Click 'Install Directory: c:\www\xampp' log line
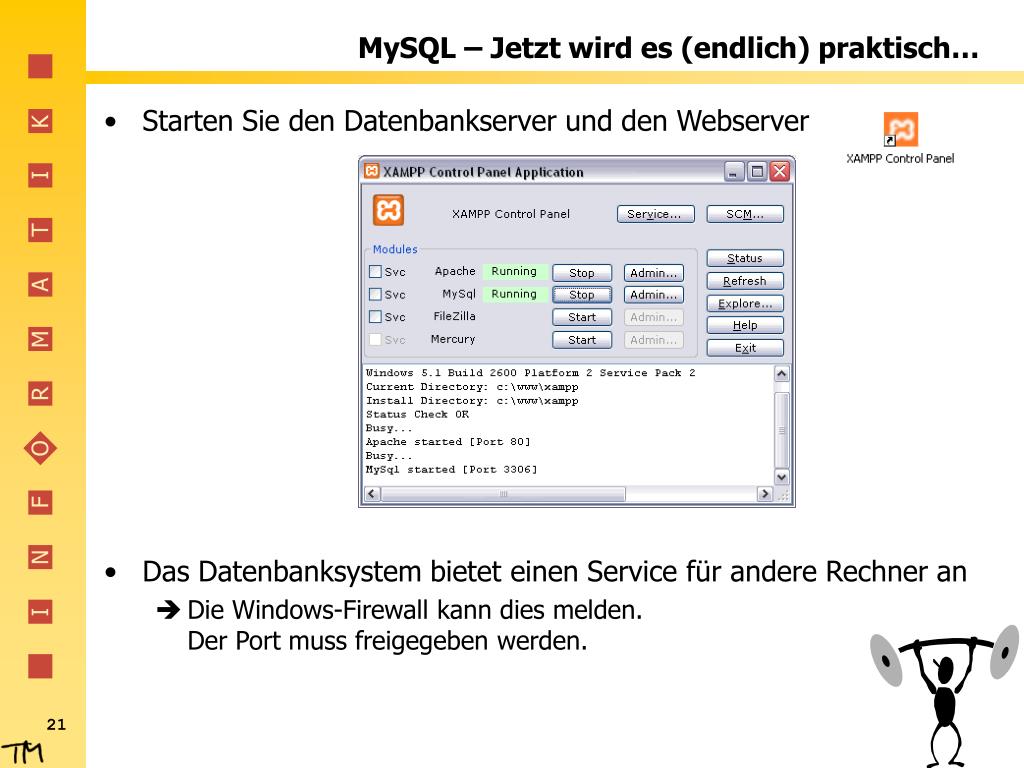Viewport: 1024px width, 768px height. [472, 400]
